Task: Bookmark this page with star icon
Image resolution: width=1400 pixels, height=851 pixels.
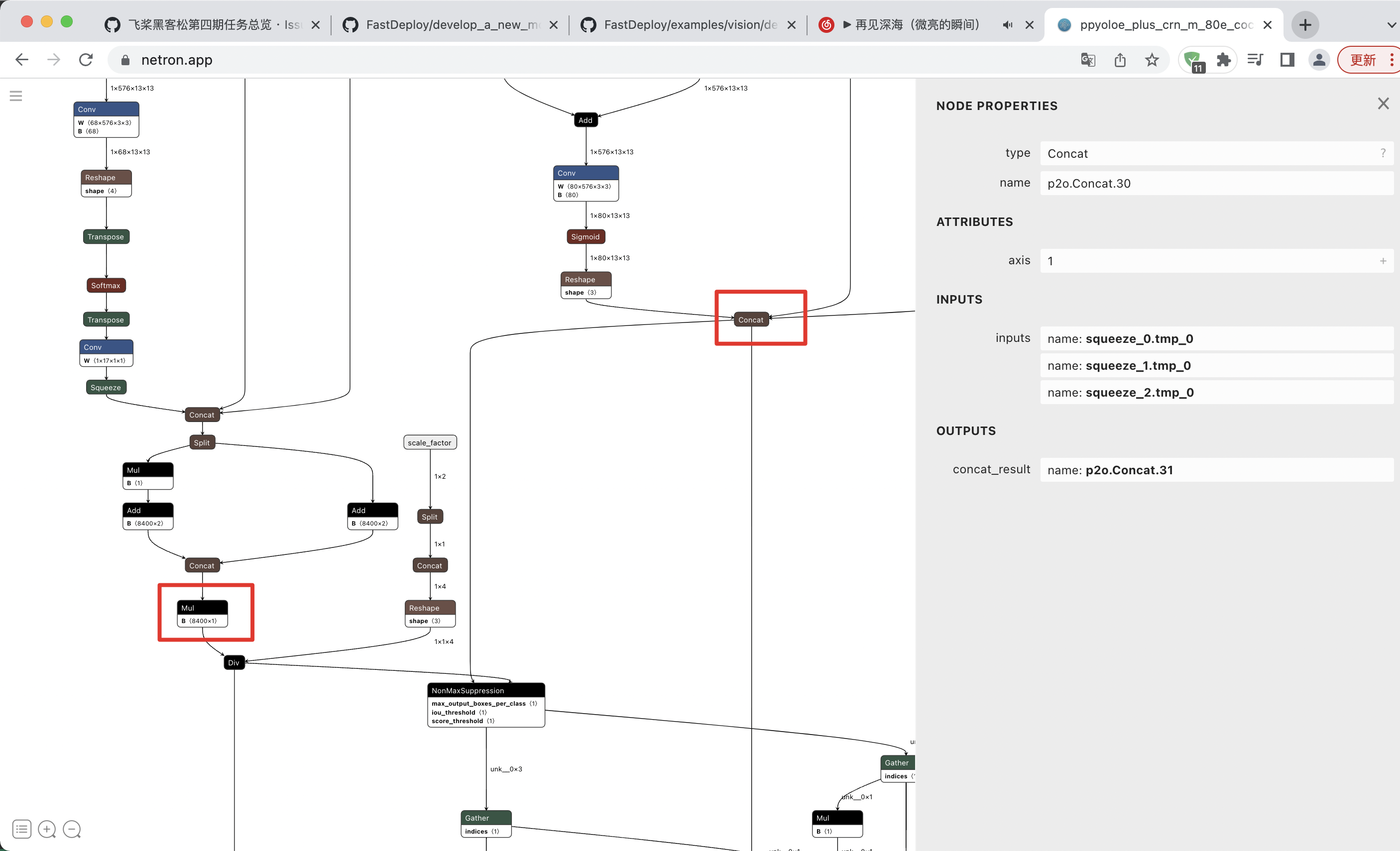Action: point(1152,60)
